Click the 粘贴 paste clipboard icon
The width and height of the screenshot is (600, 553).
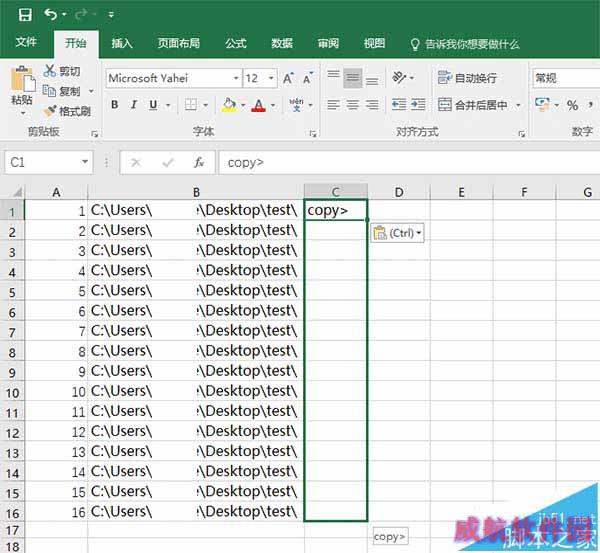(23, 79)
